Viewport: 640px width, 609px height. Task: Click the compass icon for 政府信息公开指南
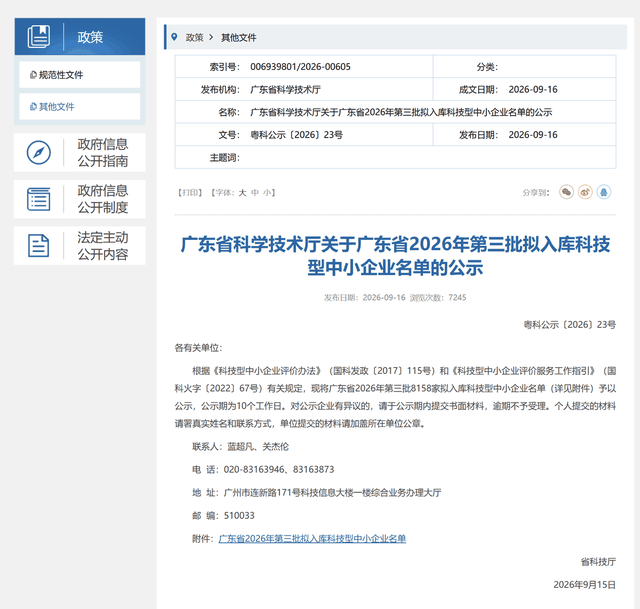click(39, 153)
